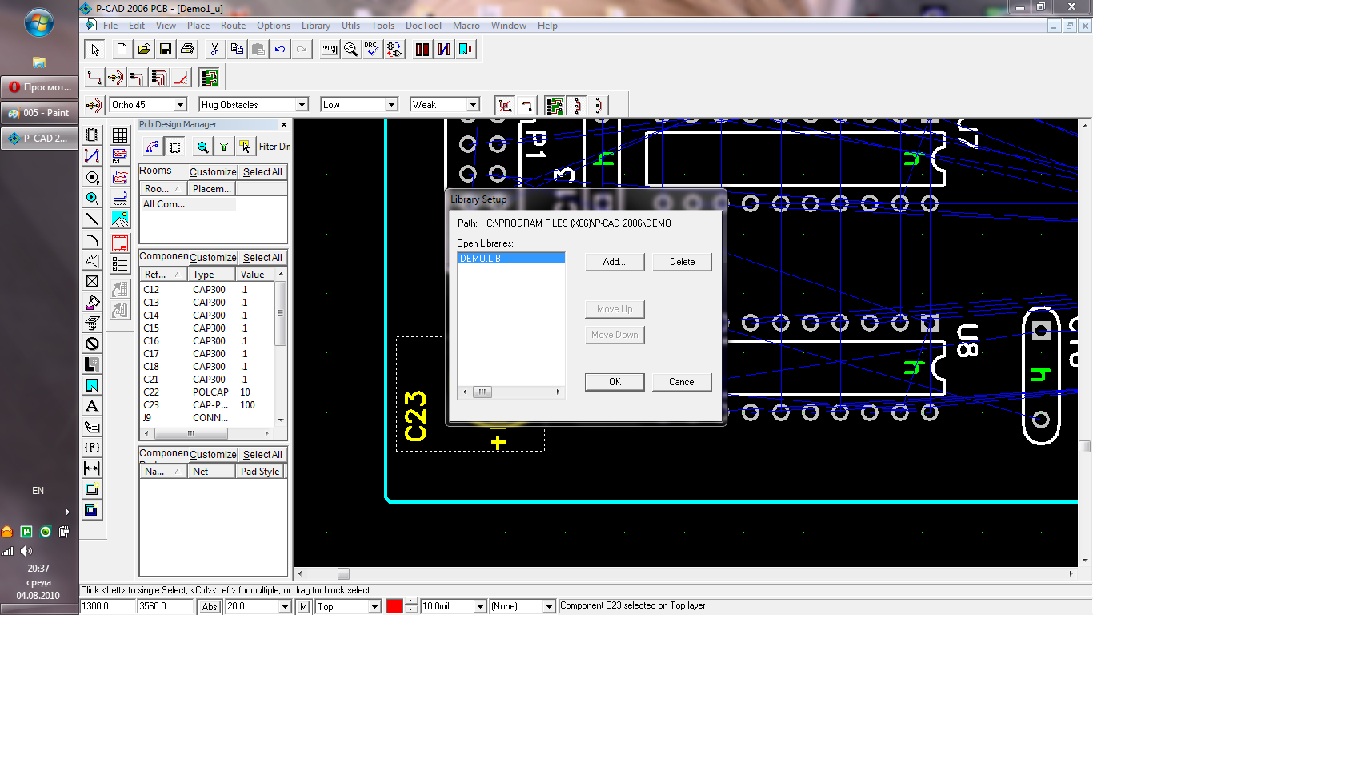Run the DRC design rule check icon
The height and width of the screenshot is (768, 1366).
click(x=372, y=49)
